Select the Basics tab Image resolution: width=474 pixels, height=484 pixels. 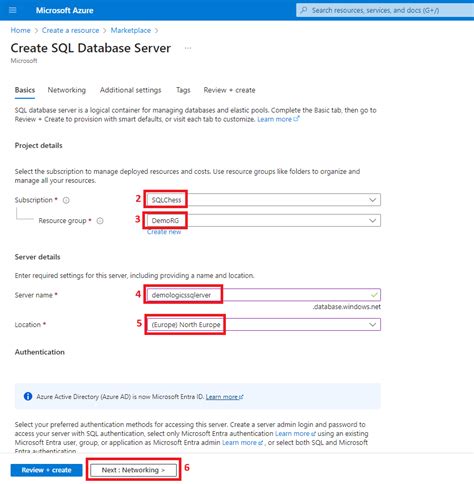coord(25,90)
